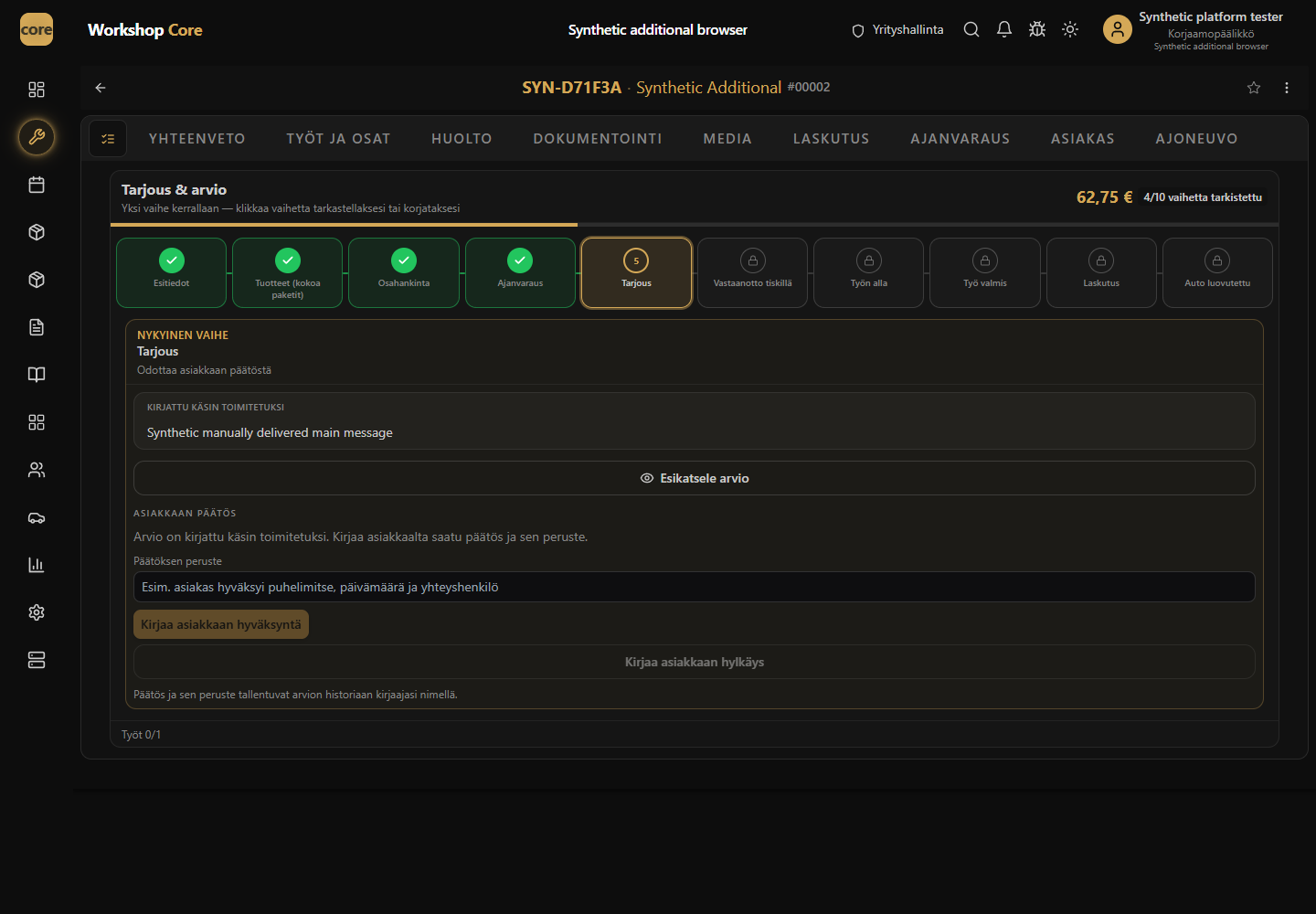The width and height of the screenshot is (1316, 914).
Task: Go back with the left arrow
Action: pos(101,88)
